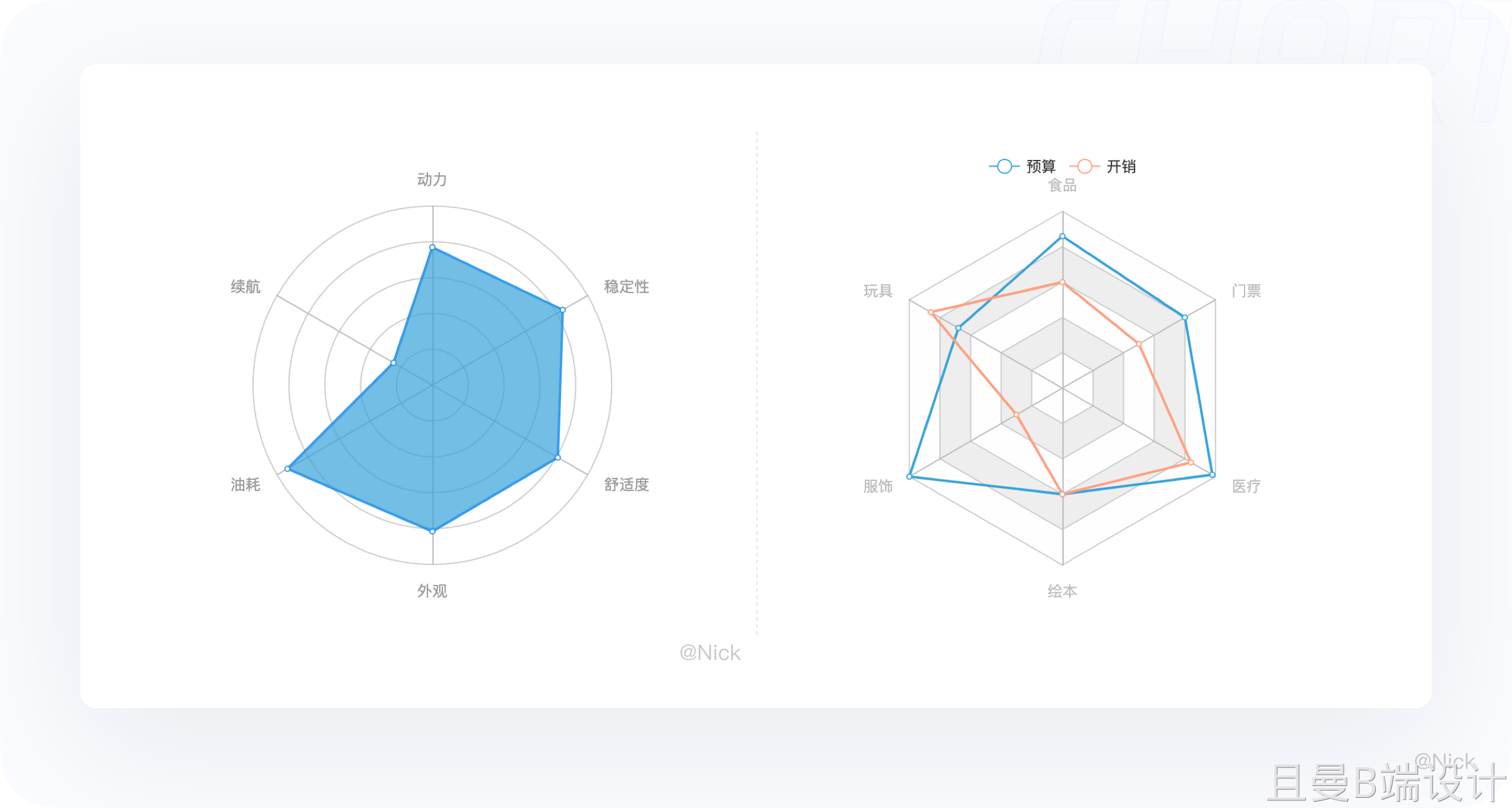Click the 动力 axis label
The image size is (1512, 808).
pyautogui.click(x=432, y=180)
